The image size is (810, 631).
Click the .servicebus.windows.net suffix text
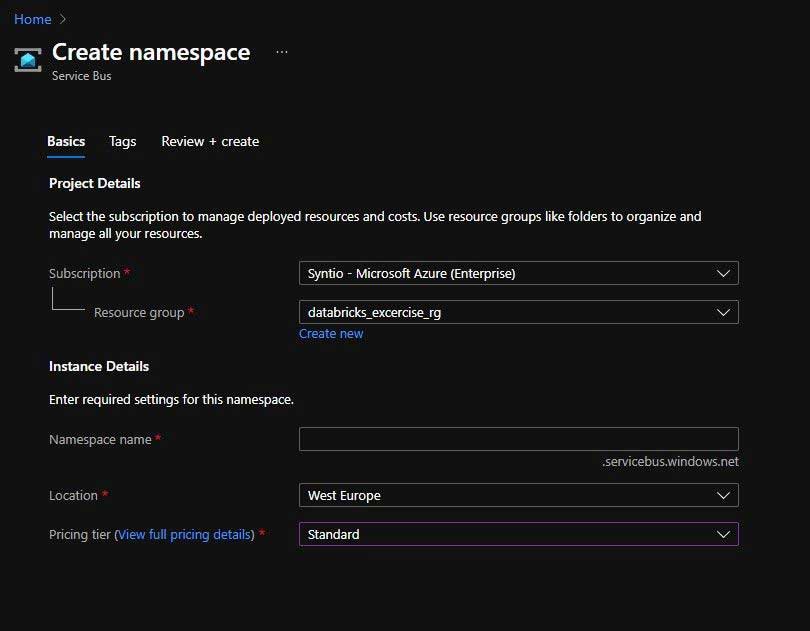coord(670,461)
